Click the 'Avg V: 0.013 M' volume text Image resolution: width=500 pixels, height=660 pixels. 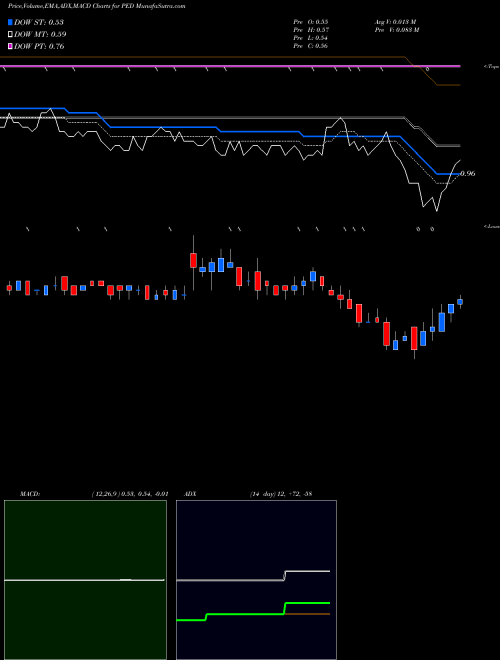[x=395, y=22]
